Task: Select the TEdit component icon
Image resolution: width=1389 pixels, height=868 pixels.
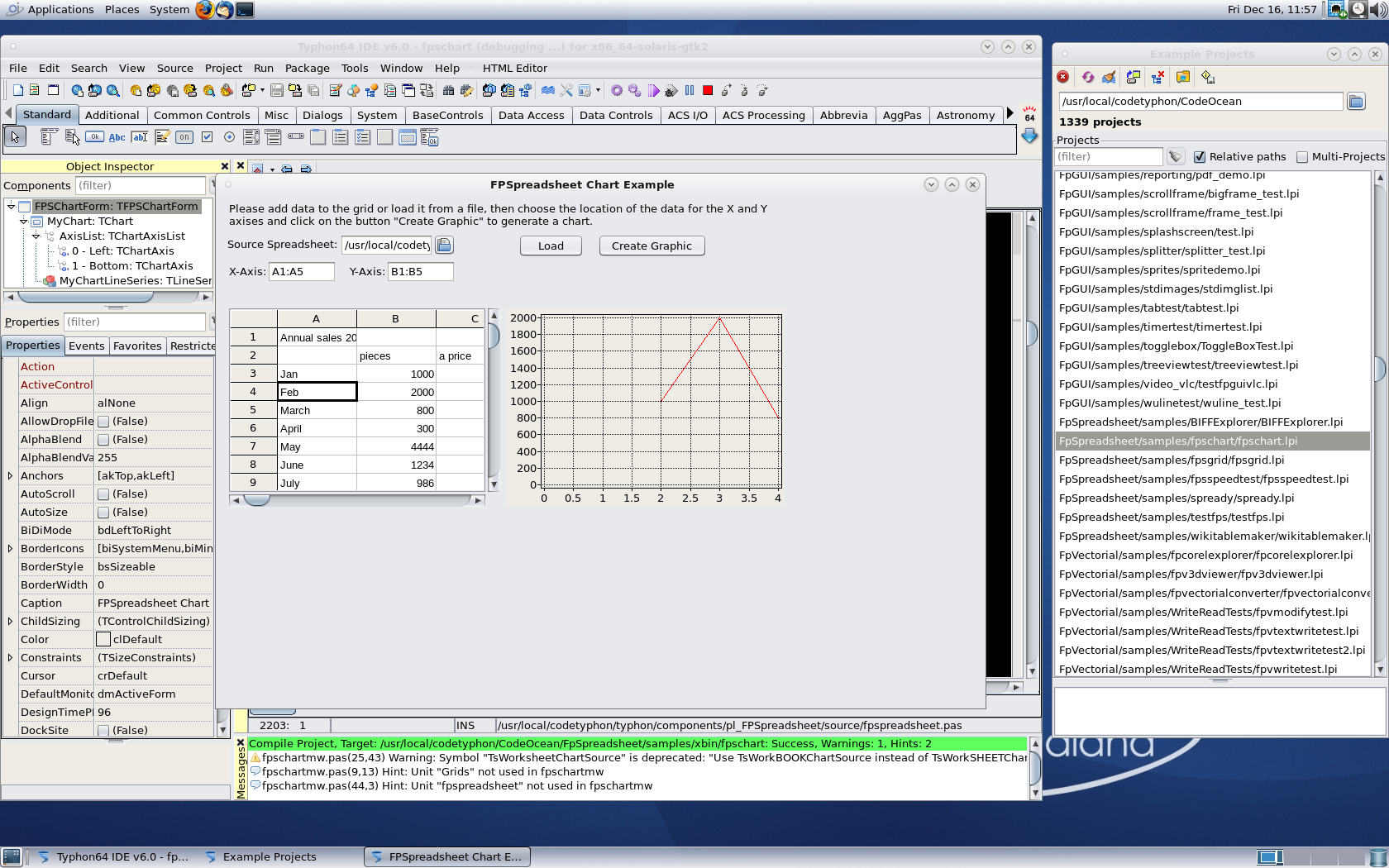Action: (140, 137)
